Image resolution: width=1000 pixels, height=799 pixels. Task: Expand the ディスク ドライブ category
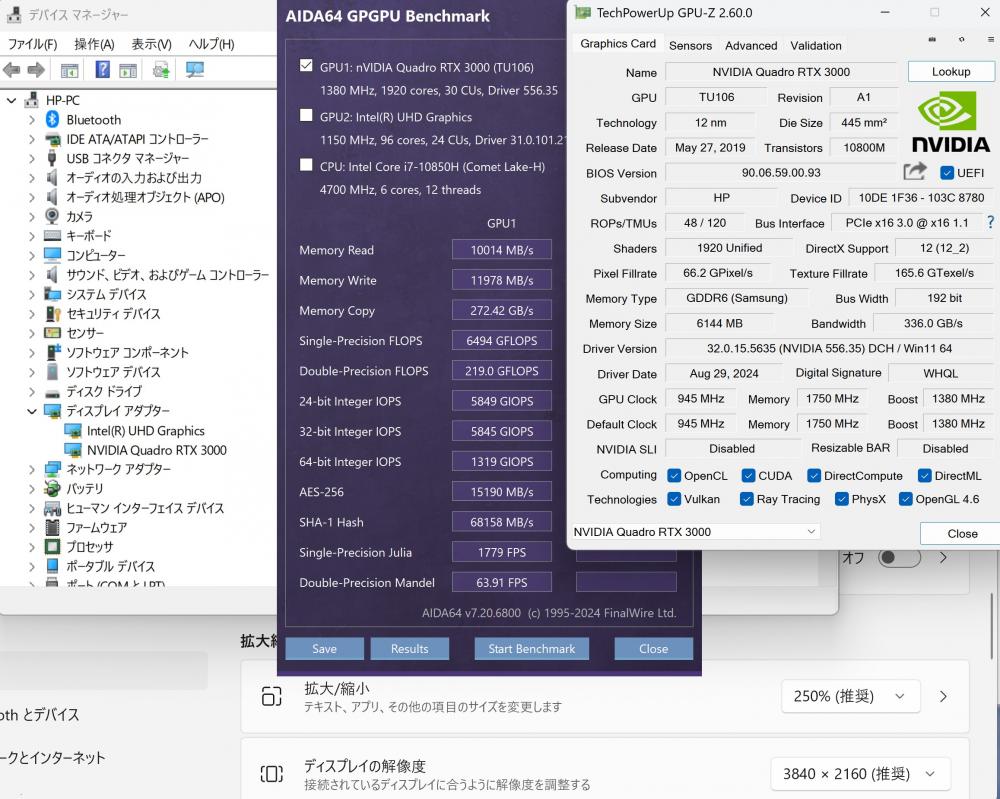(32, 391)
